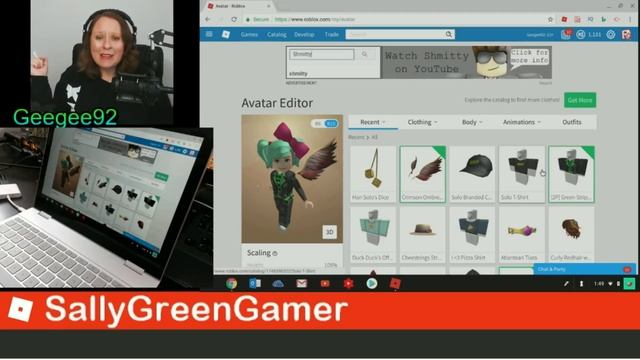This screenshot has width=640, height=360.
Task: Open Gmail from the shelf
Action: click(301, 283)
